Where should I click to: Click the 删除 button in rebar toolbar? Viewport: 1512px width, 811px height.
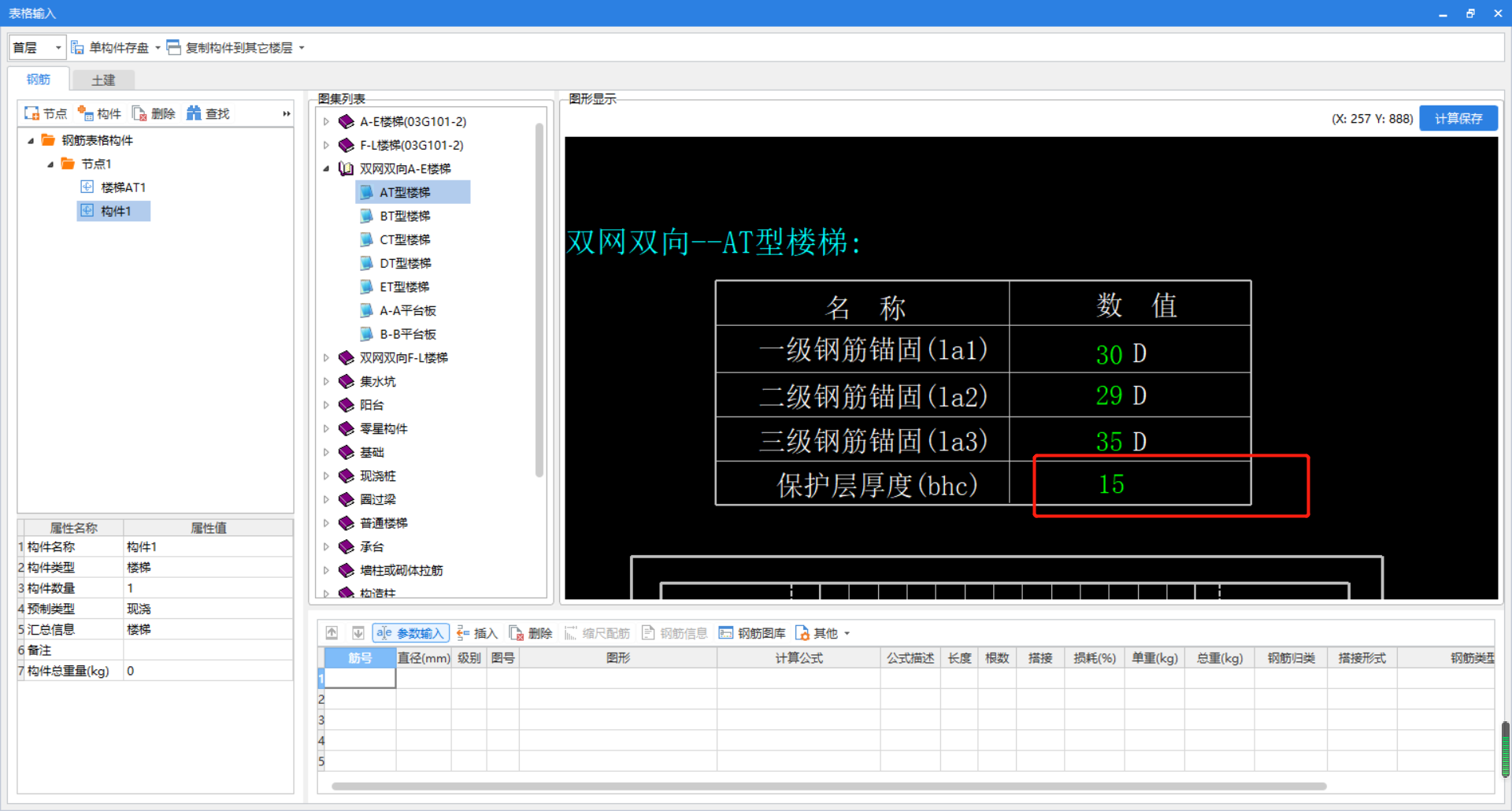pos(531,633)
